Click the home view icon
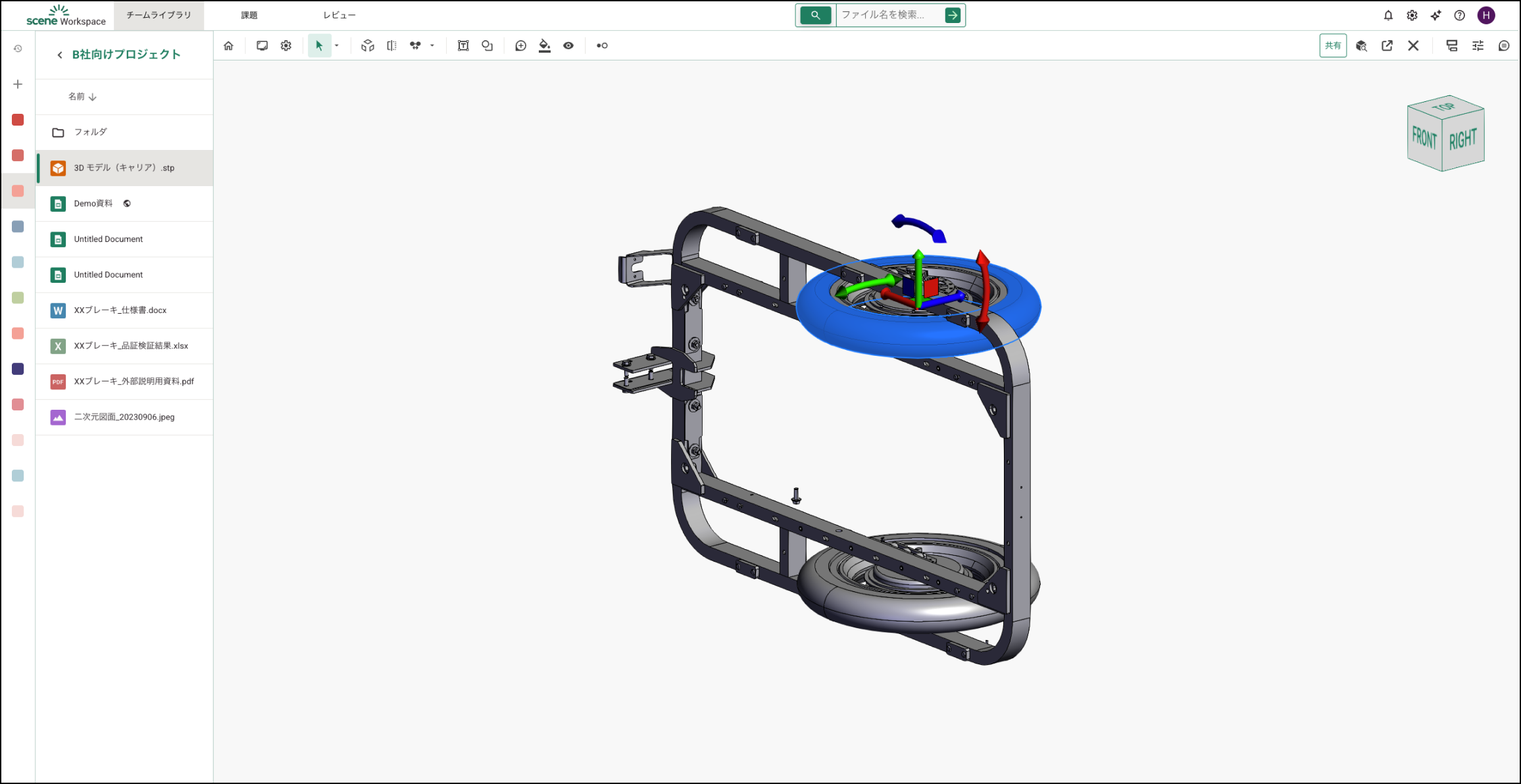 [x=228, y=45]
